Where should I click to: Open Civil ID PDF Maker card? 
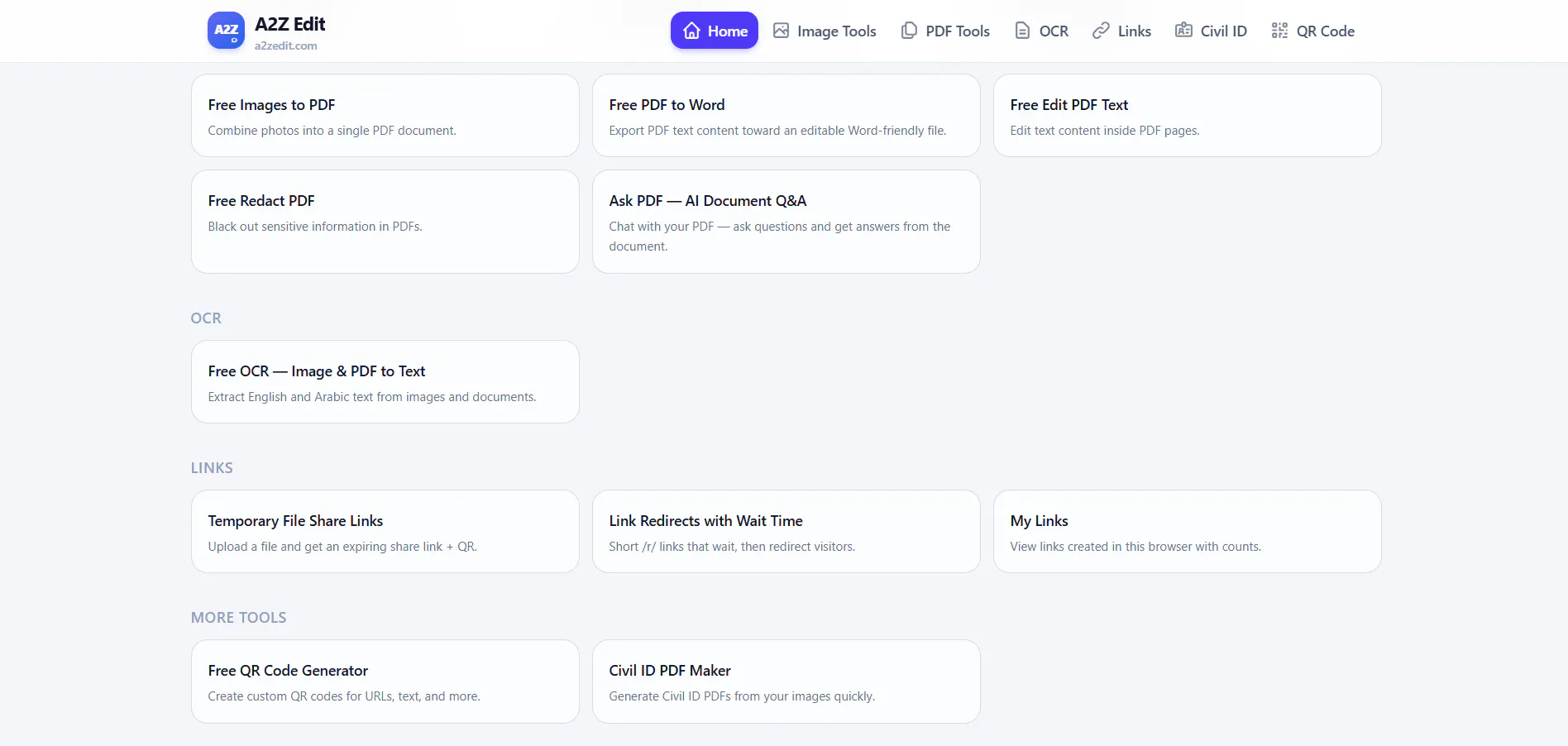point(786,681)
